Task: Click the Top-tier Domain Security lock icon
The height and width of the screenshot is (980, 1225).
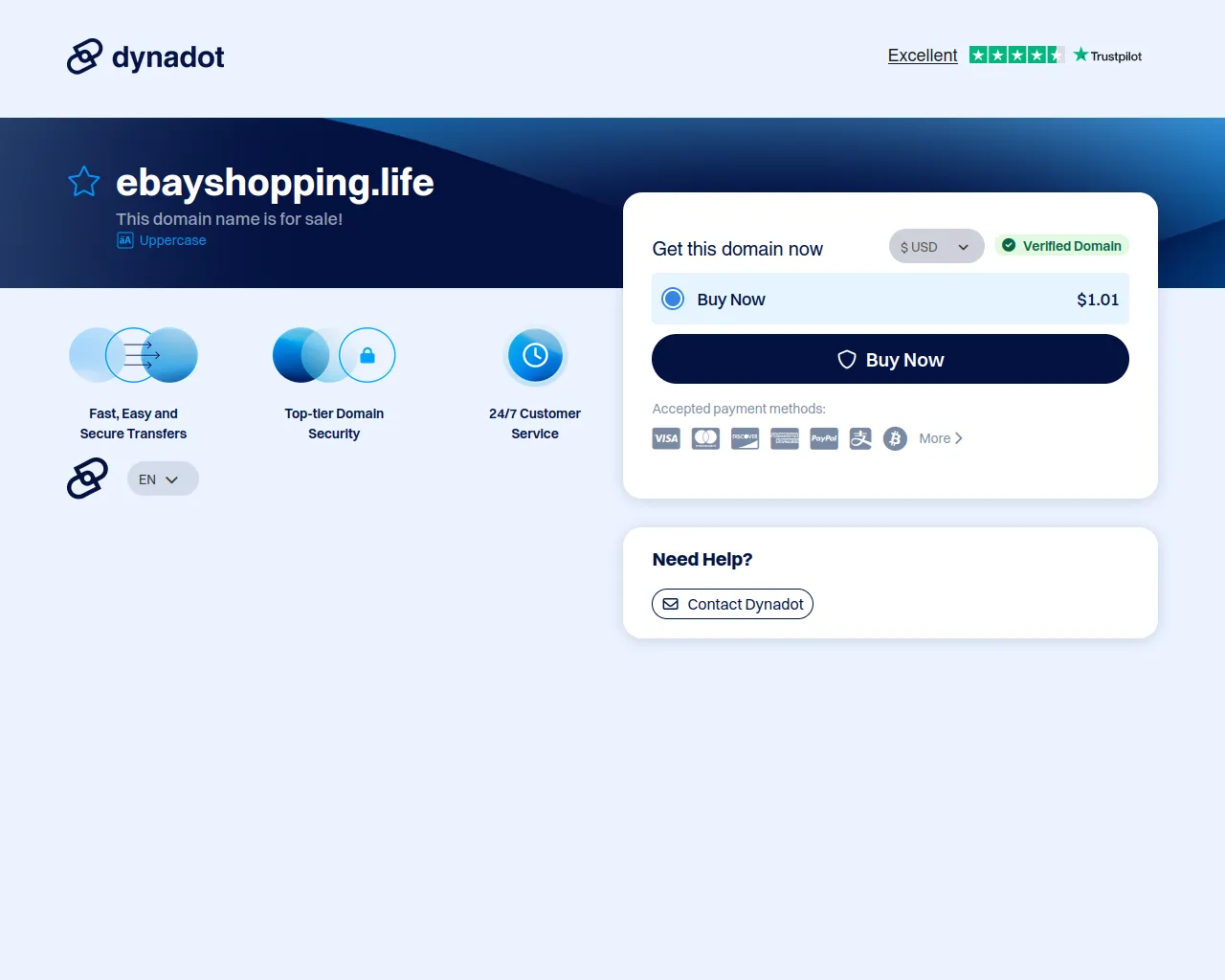Action: point(367,355)
